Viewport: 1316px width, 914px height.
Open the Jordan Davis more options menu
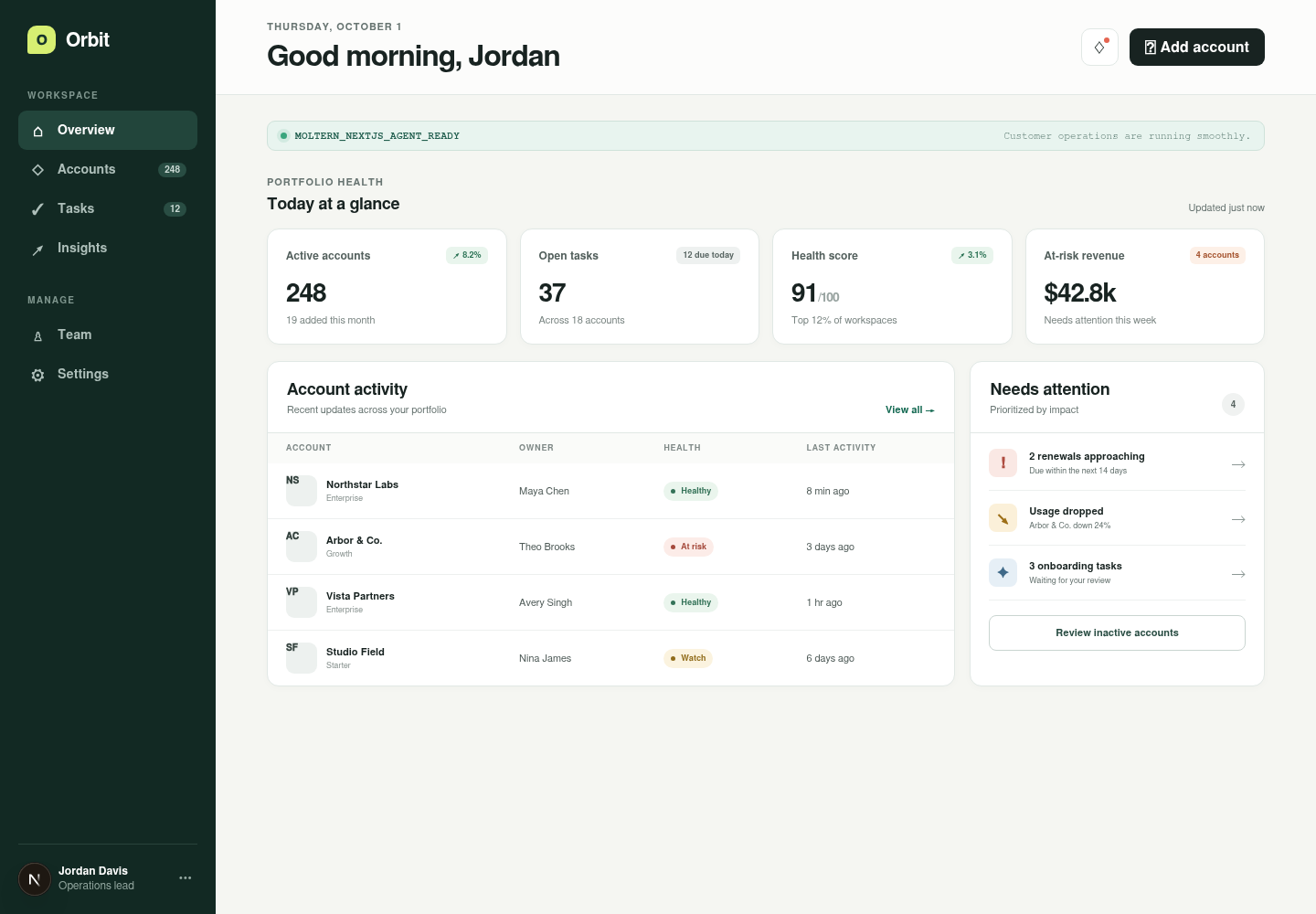[x=186, y=877]
